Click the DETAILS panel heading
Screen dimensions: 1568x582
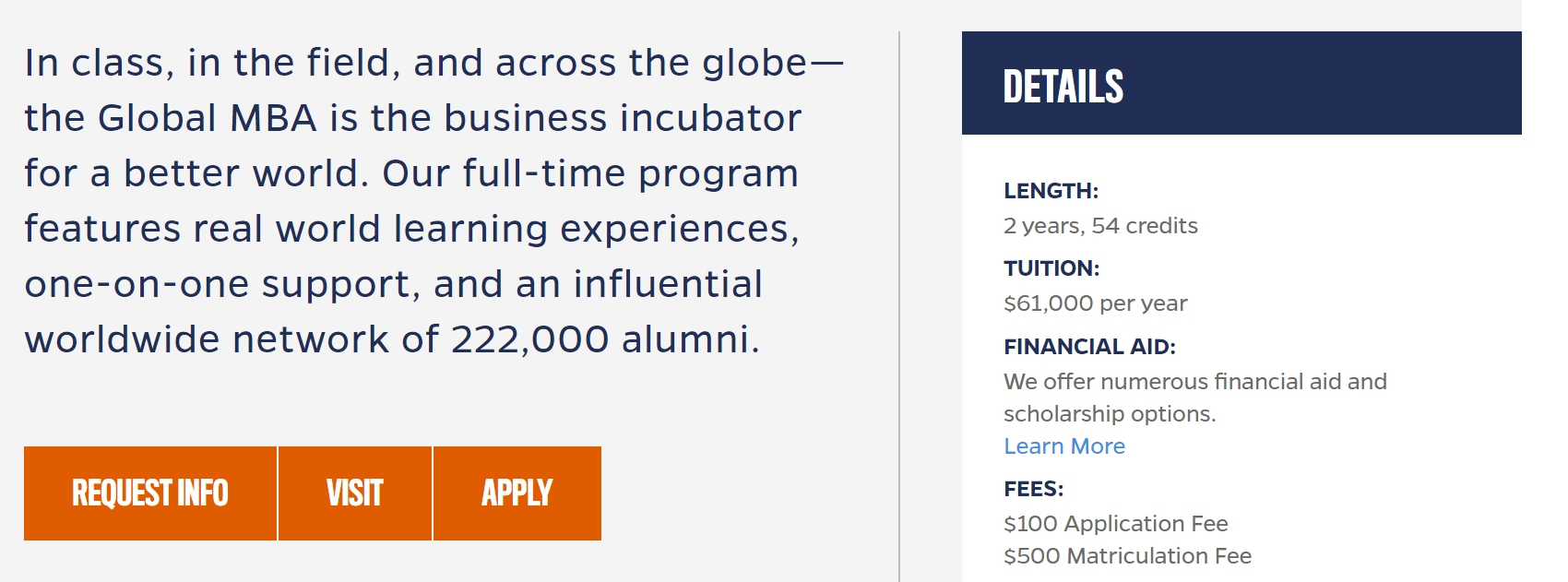(1063, 87)
